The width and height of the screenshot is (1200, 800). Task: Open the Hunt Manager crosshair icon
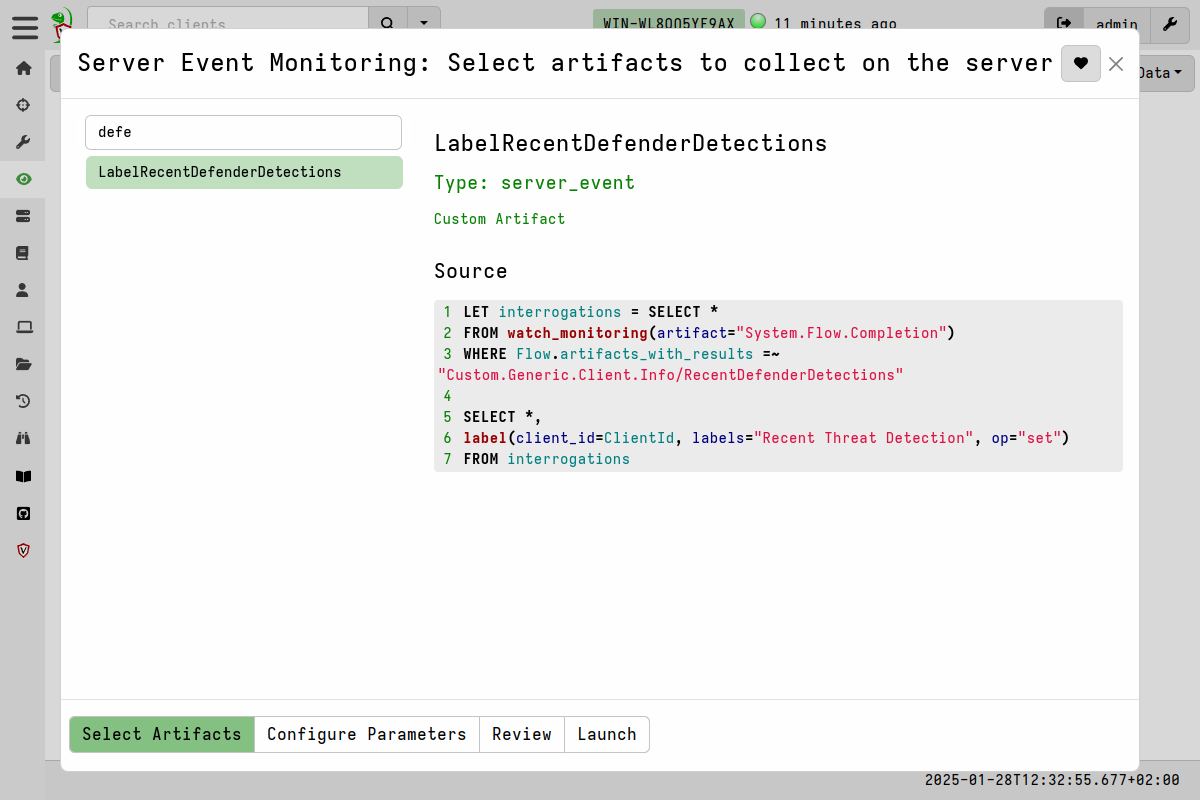[x=22, y=104]
